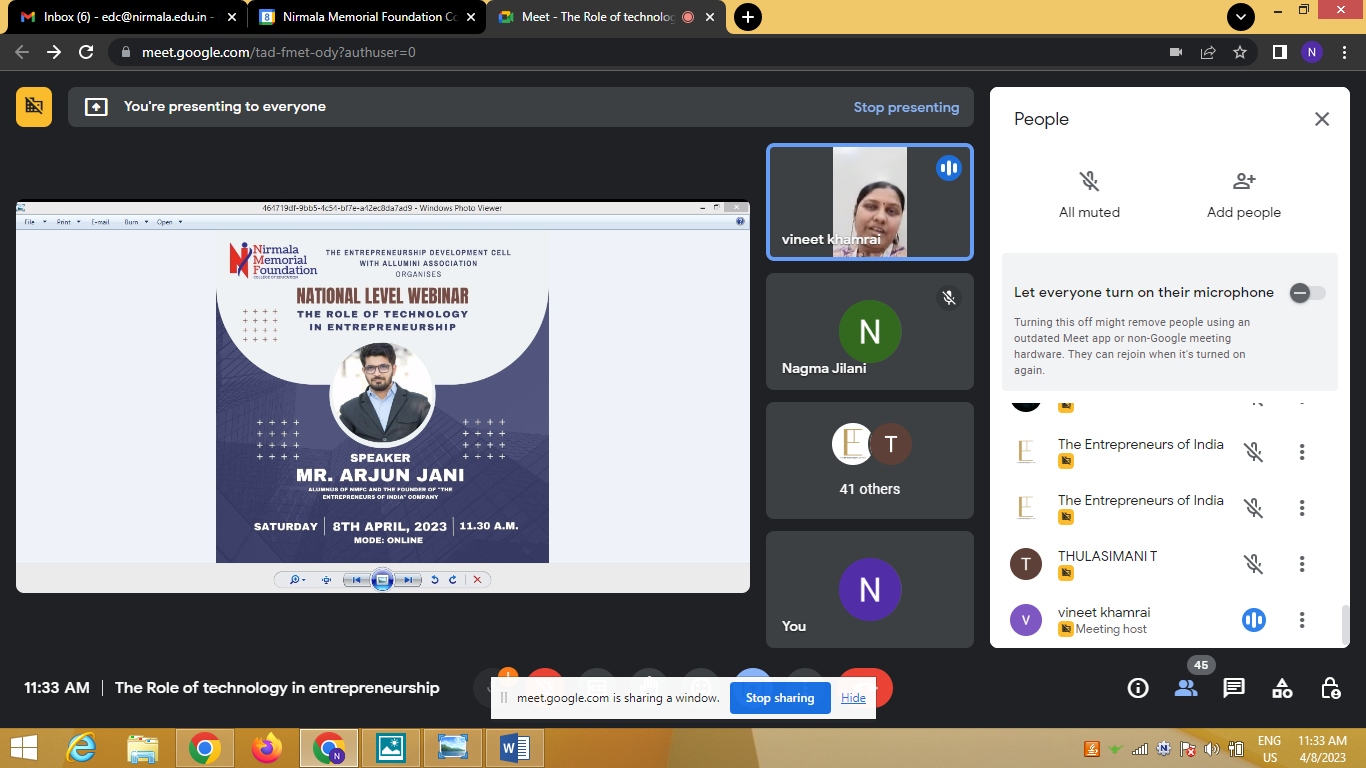Open the Host controls lock icon
1366x768 pixels.
[1330, 688]
